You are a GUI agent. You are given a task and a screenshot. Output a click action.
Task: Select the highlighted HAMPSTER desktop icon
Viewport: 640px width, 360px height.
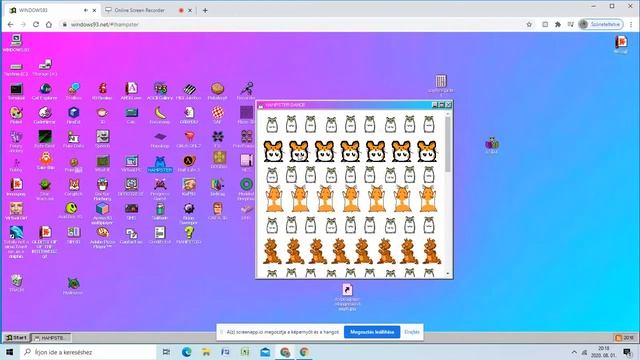[160, 164]
